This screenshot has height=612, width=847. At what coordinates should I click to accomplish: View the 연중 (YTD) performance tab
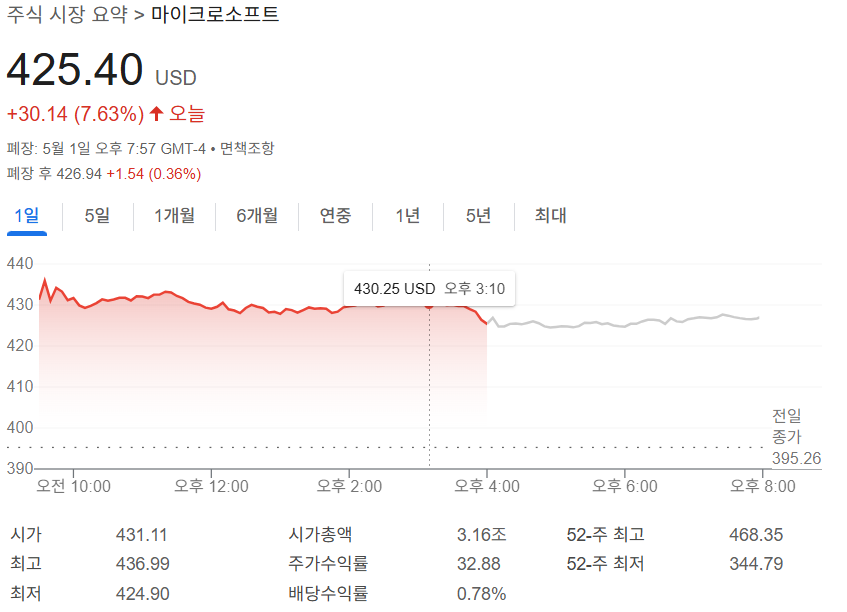tap(335, 216)
